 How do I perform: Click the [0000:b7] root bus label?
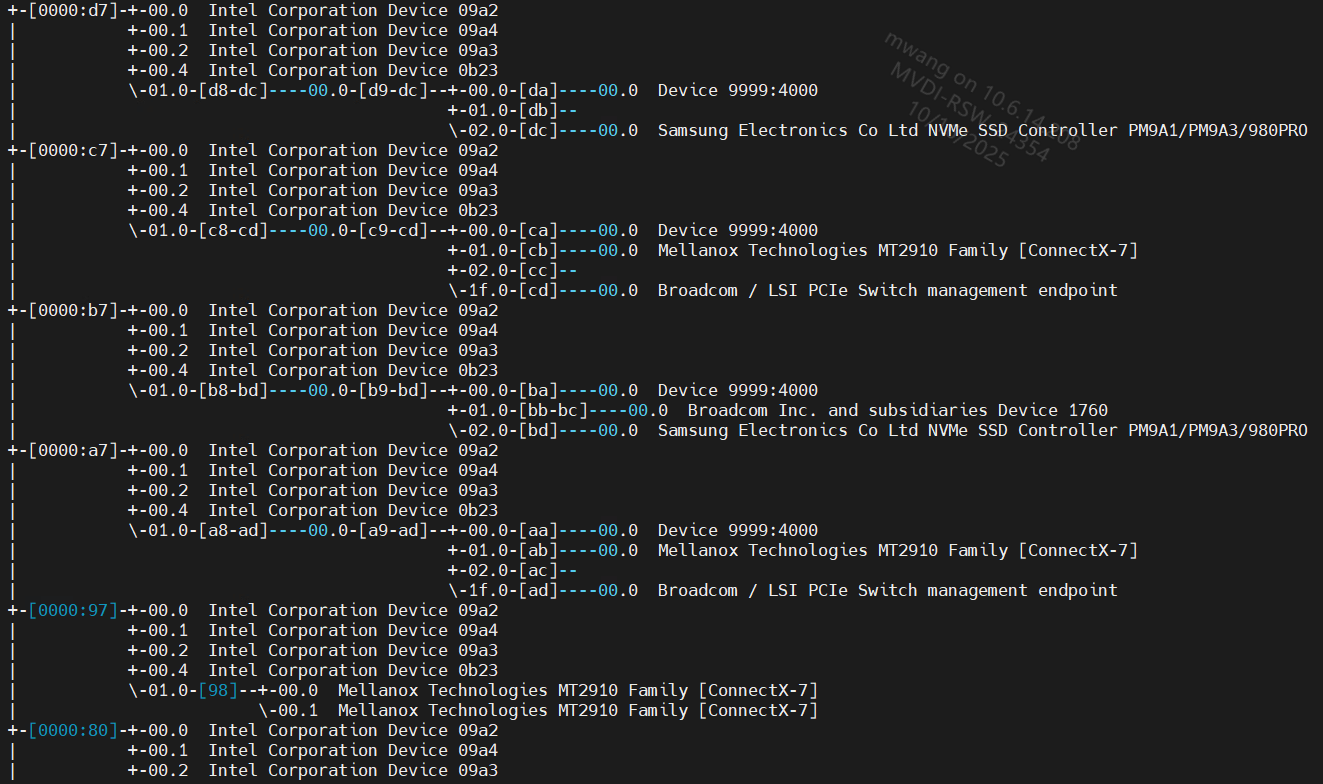[73, 310]
